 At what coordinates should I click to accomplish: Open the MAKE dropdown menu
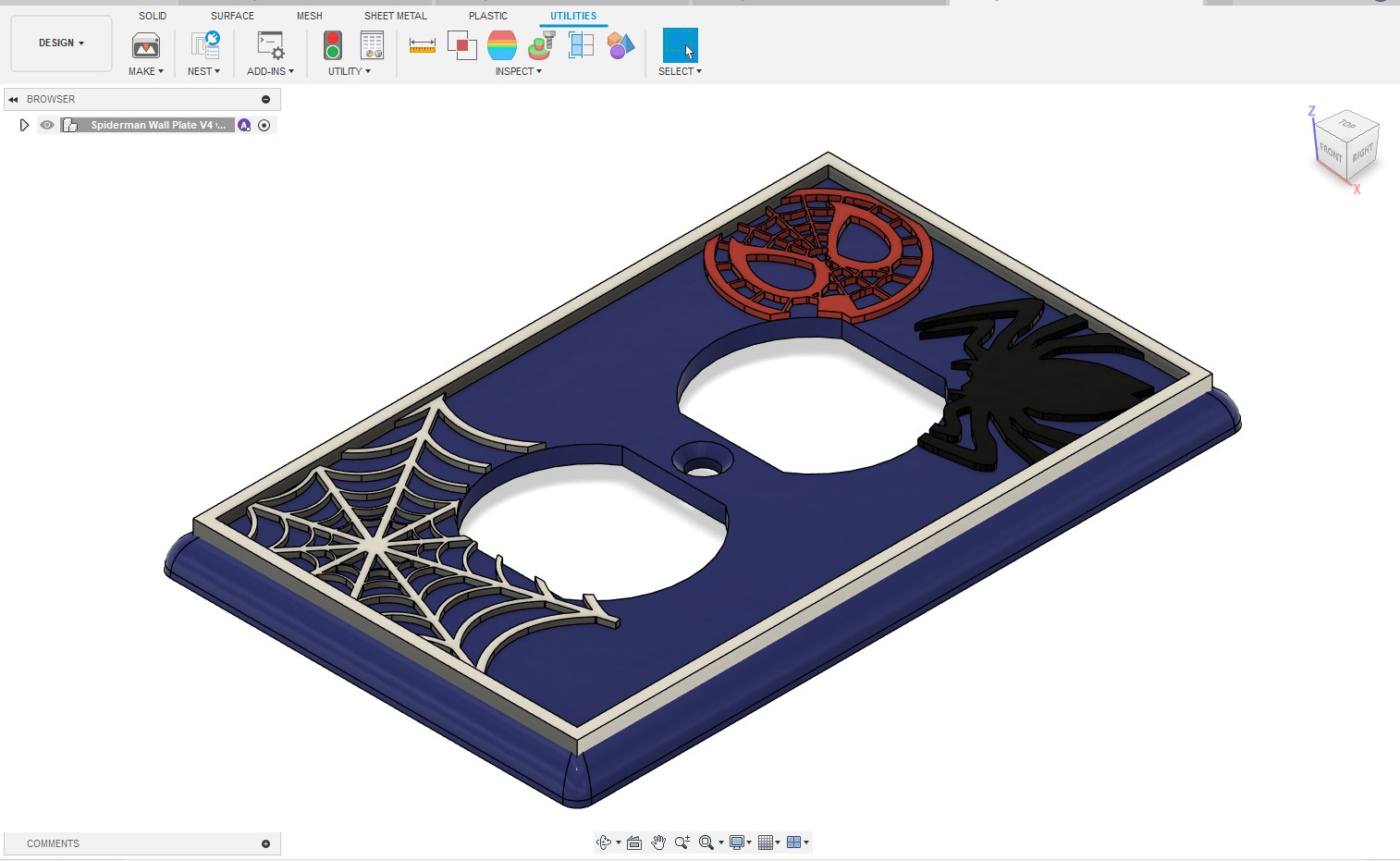coord(146,71)
